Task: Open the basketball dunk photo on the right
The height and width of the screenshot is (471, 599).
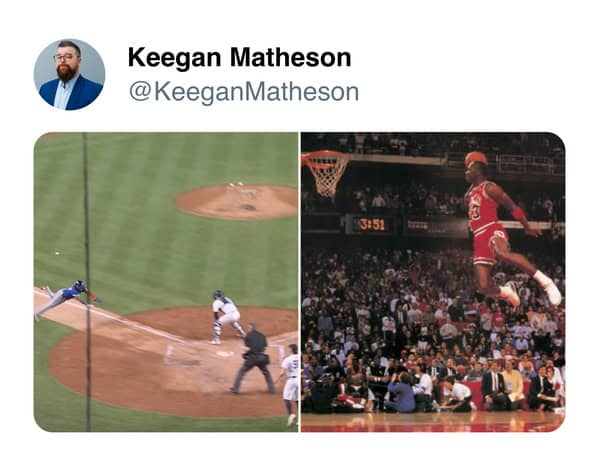Action: click(x=433, y=282)
